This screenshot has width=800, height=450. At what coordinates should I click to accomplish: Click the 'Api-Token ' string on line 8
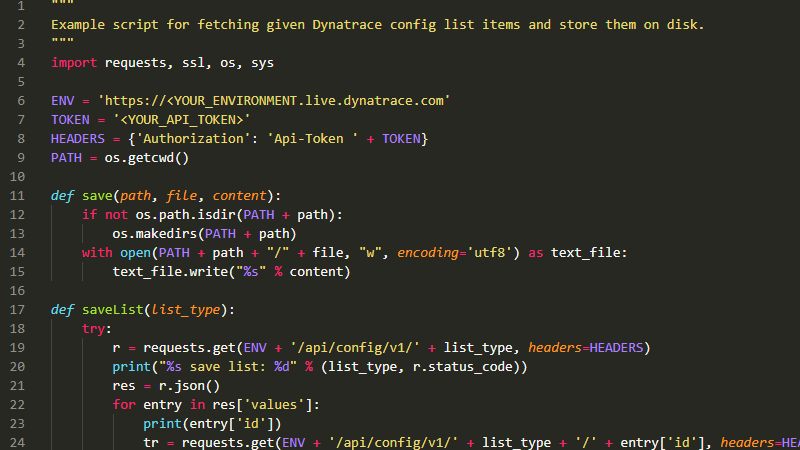click(x=312, y=139)
